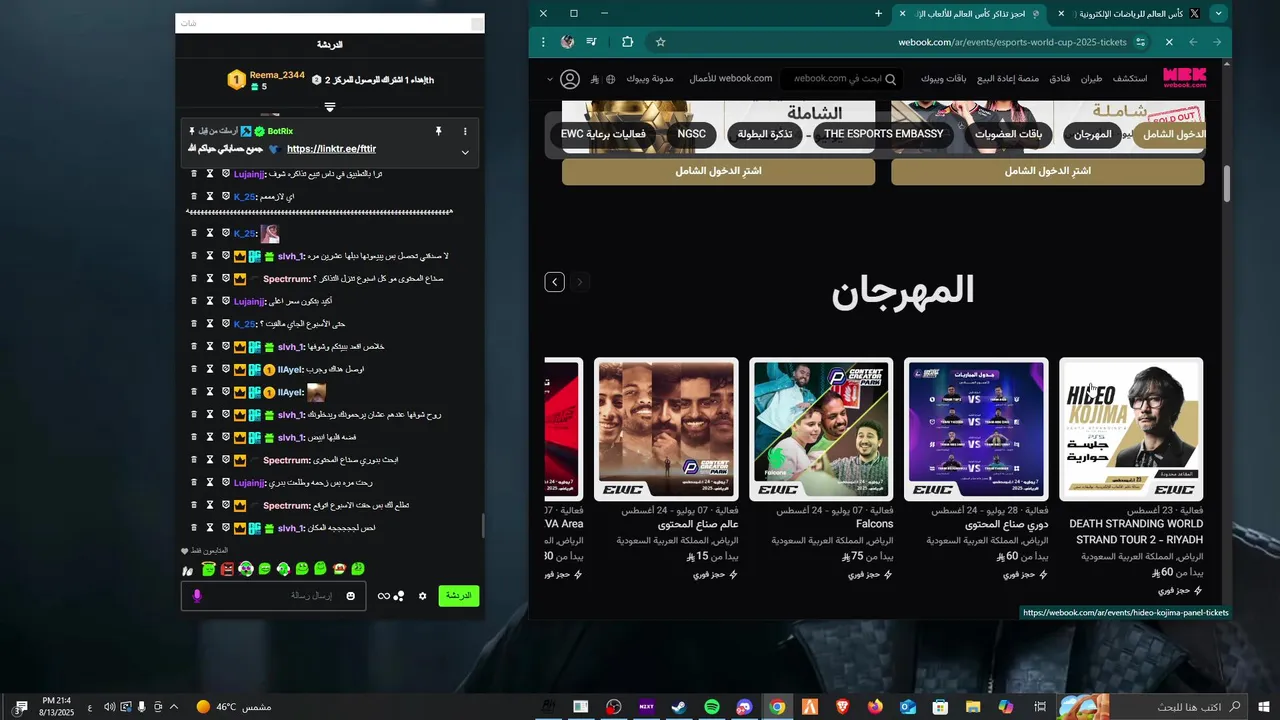Show hidden system tray icons chevron

coord(174,707)
